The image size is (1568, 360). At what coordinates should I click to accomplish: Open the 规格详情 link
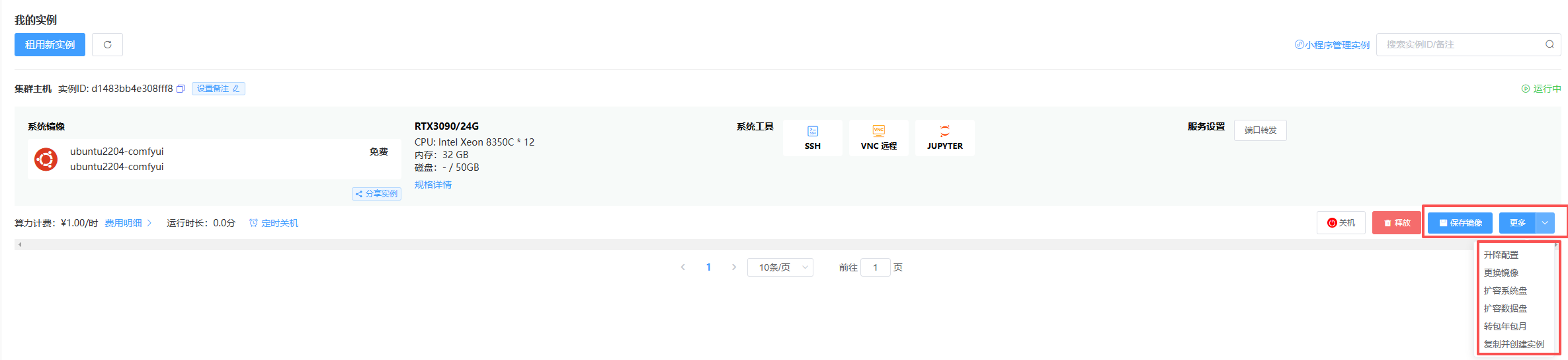[433, 185]
